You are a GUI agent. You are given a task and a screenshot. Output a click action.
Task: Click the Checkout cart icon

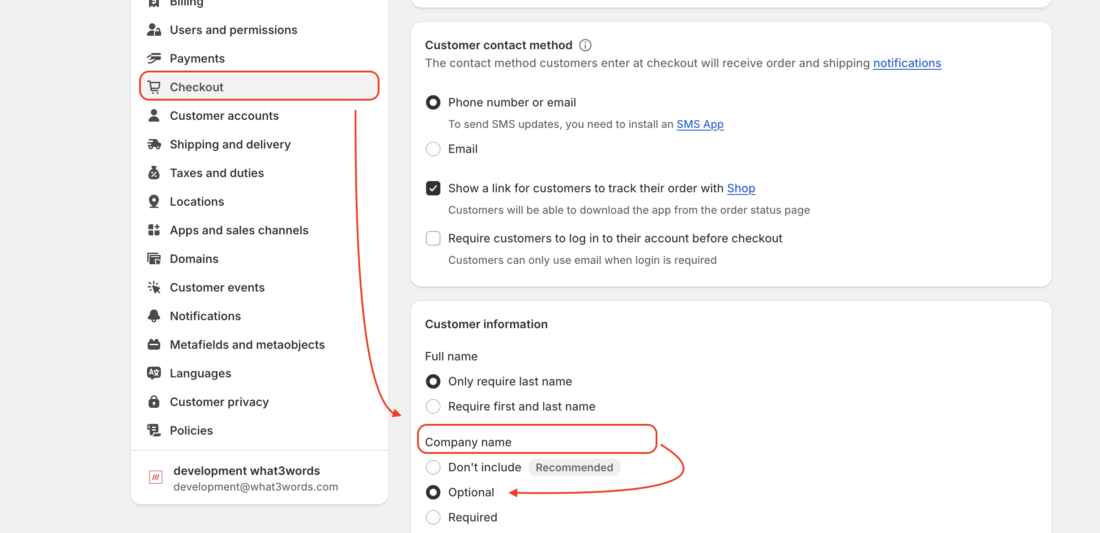click(154, 87)
